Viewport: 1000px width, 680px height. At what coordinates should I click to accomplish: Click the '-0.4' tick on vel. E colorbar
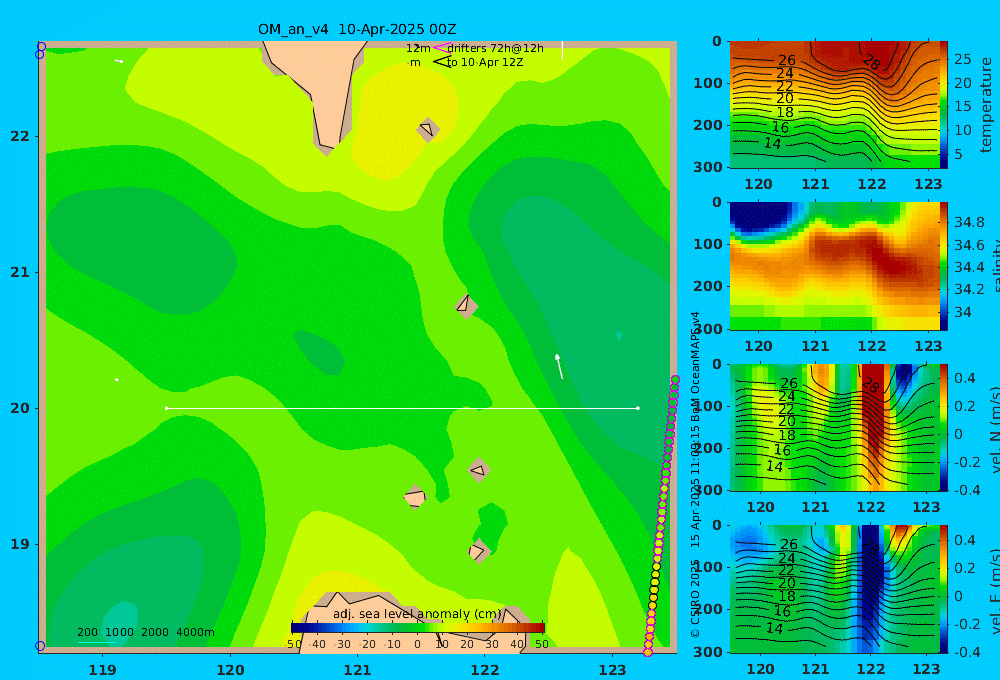[966, 651]
